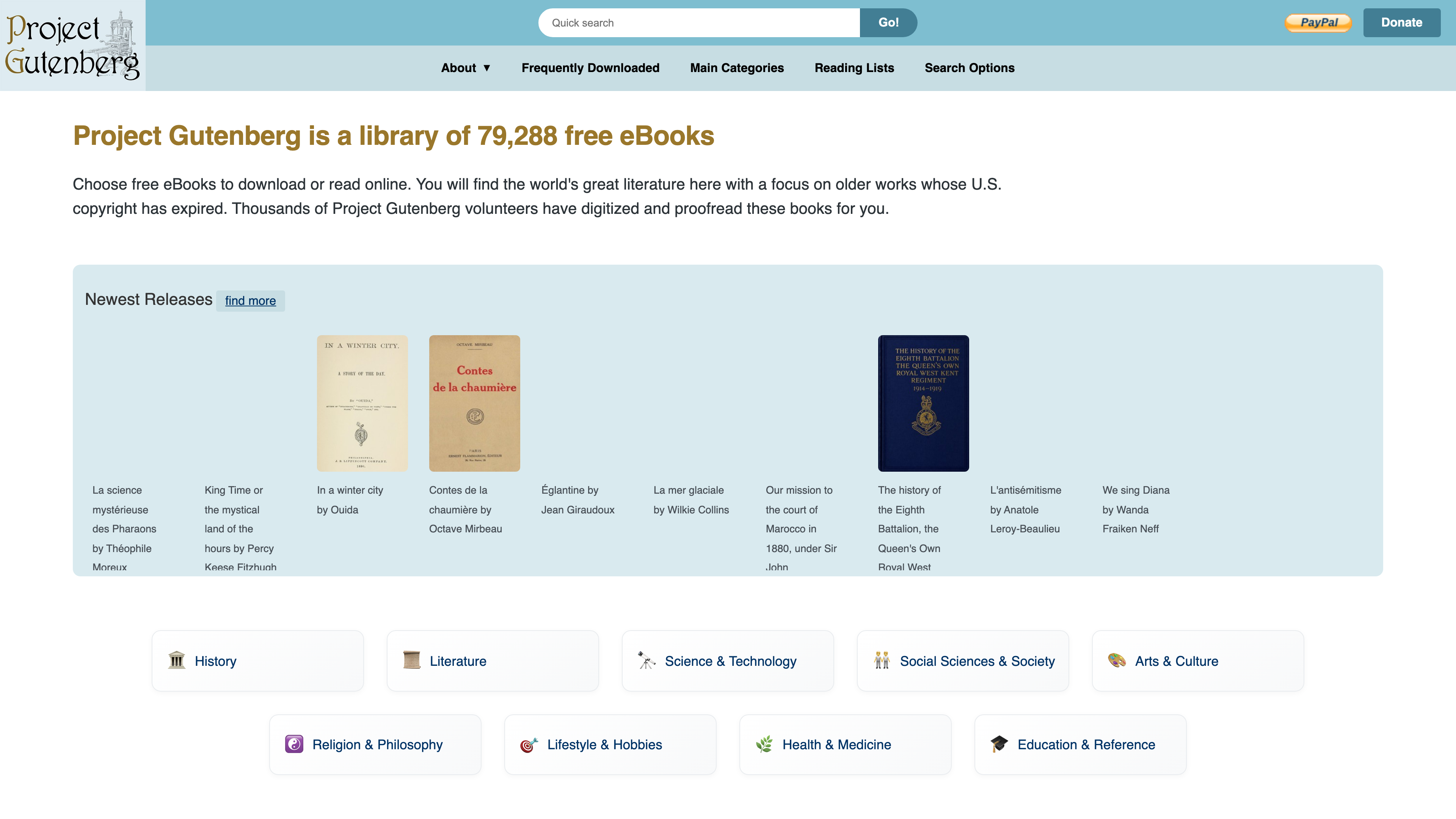Click the Health & Medicine herb icon
This screenshot has height=819, width=1456.
click(x=764, y=744)
